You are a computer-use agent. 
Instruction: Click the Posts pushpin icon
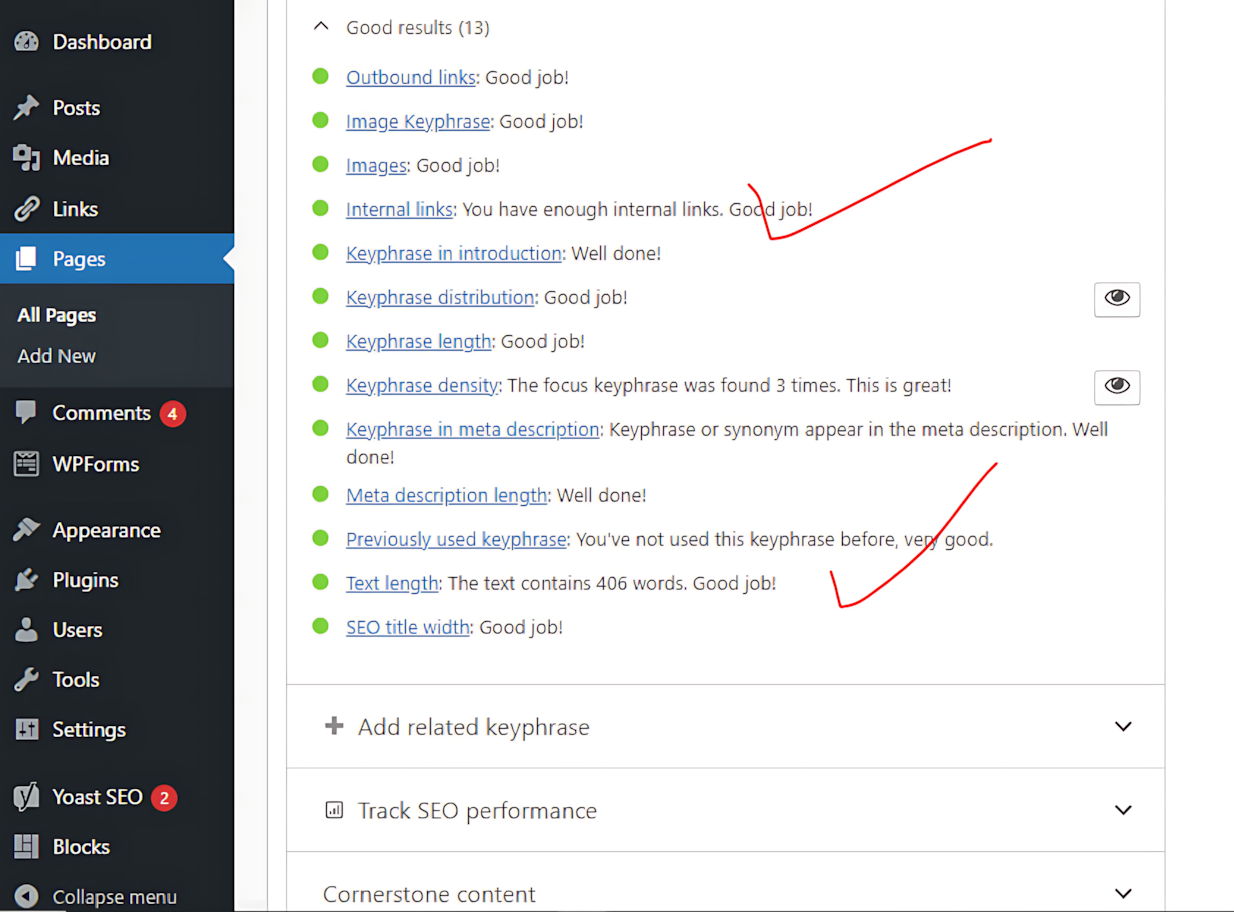26,108
